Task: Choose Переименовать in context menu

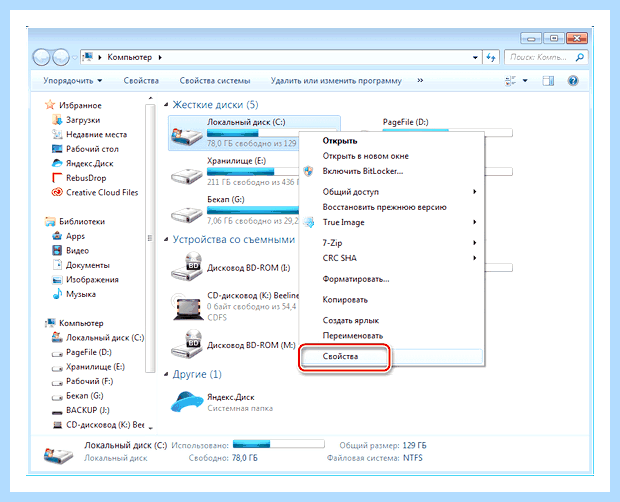Action: (x=353, y=336)
